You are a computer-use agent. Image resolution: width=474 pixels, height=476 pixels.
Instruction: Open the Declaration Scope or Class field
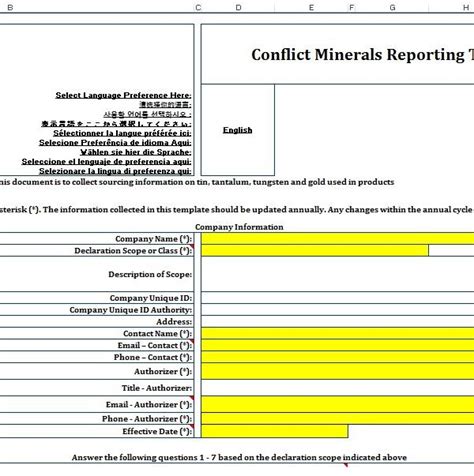(x=315, y=251)
